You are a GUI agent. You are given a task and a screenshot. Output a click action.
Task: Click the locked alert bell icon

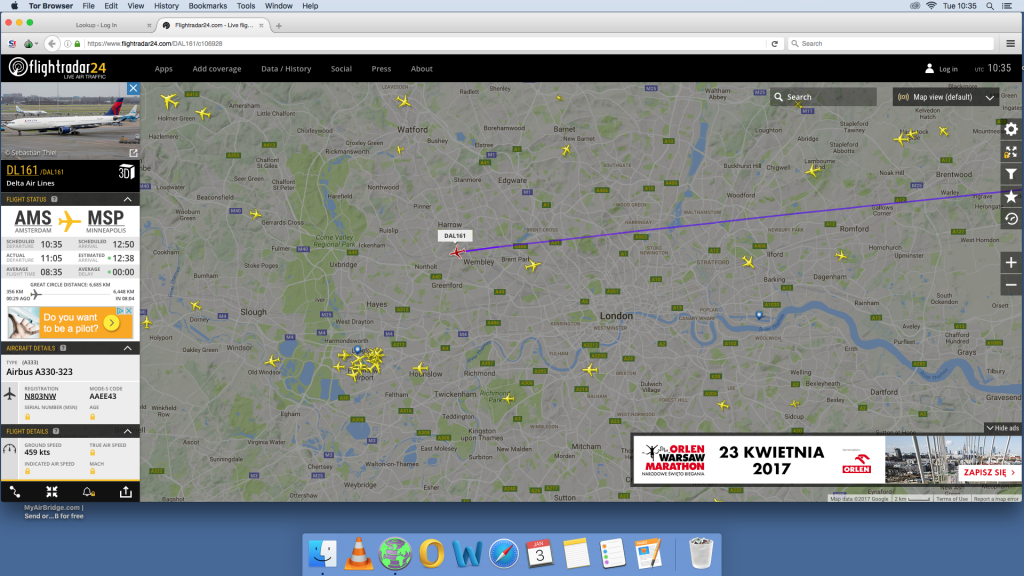88,492
